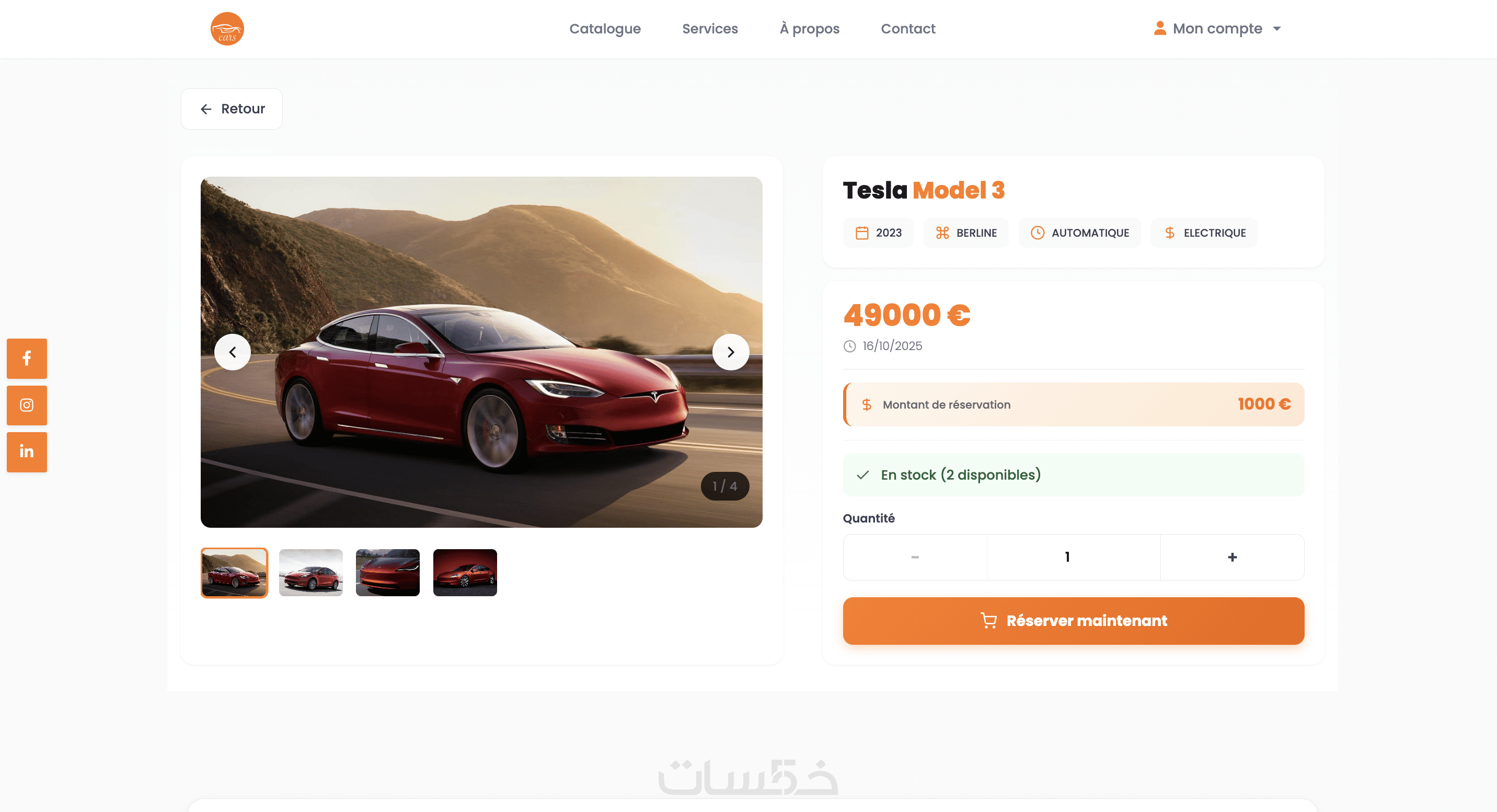Click the dollar icon by Montant de réservation

click(867, 405)
